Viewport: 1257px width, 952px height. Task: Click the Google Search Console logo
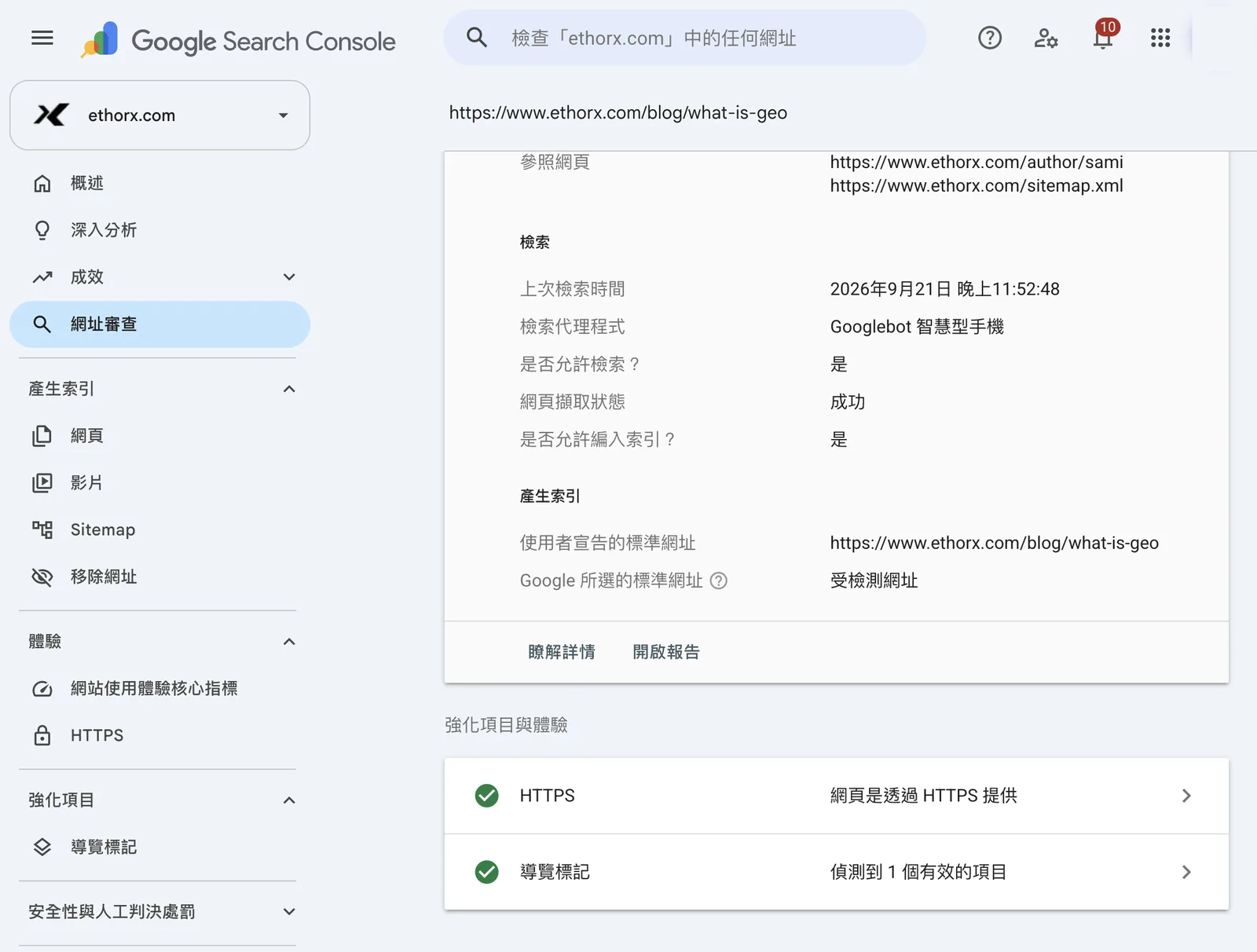239,40
